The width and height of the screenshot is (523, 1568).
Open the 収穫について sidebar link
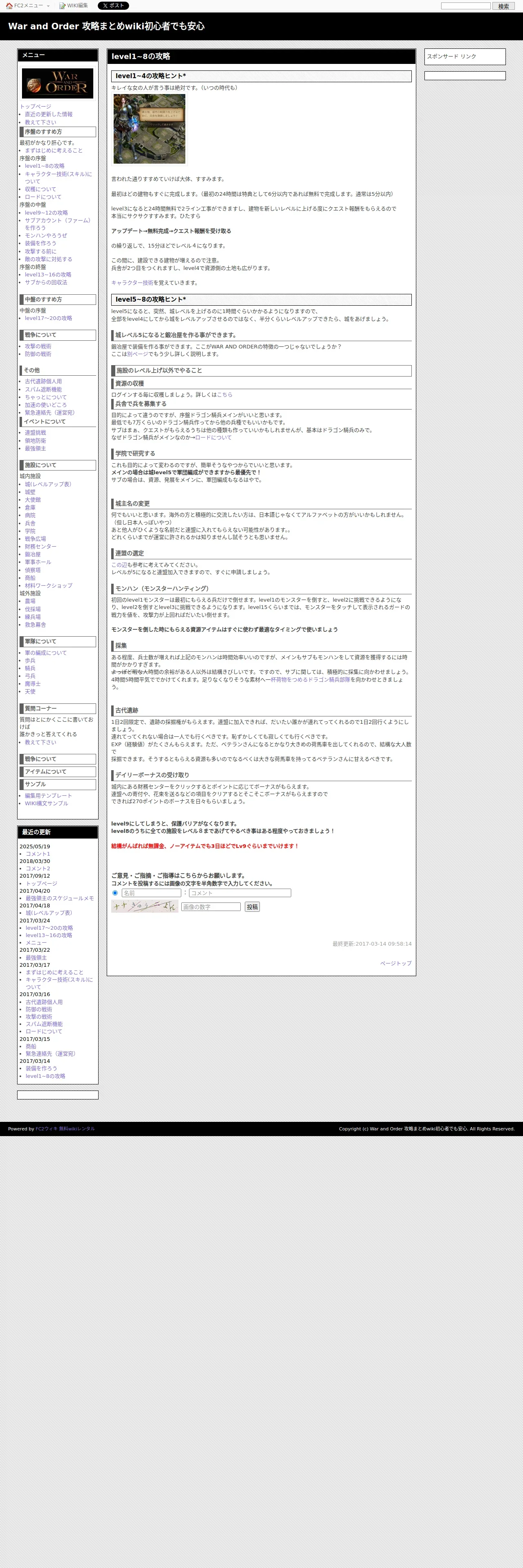[x=40, y=189]
